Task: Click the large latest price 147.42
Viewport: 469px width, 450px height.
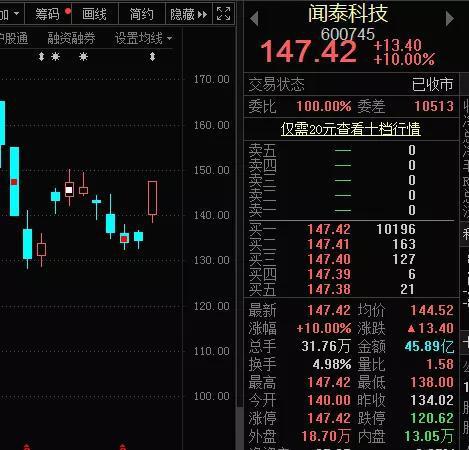Action: (x=309, y=52)
